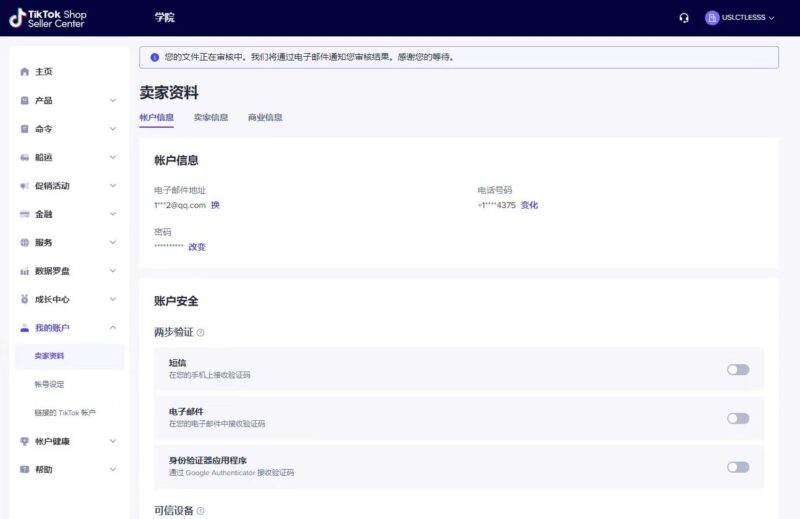This screenshot has height=519, width=800.
Task: Expand the 帮助 sidebar menu chevron
Action: pyautogui.click(x=113, y=469)
